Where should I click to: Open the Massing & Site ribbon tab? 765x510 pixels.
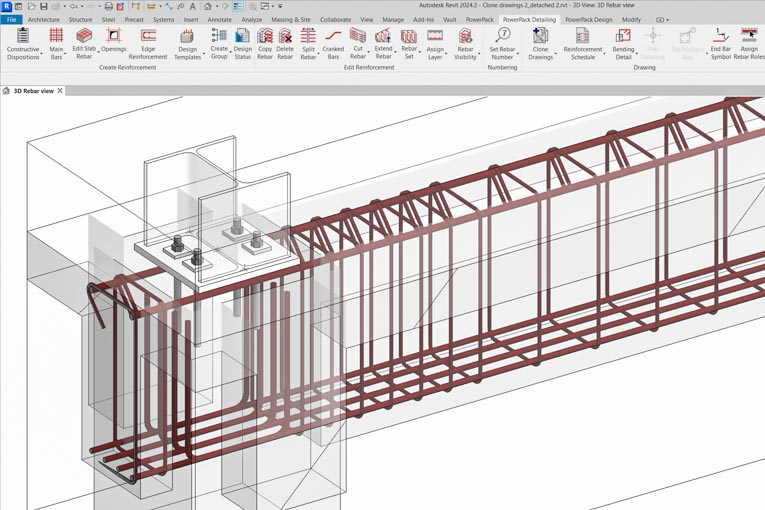point(291,20)
